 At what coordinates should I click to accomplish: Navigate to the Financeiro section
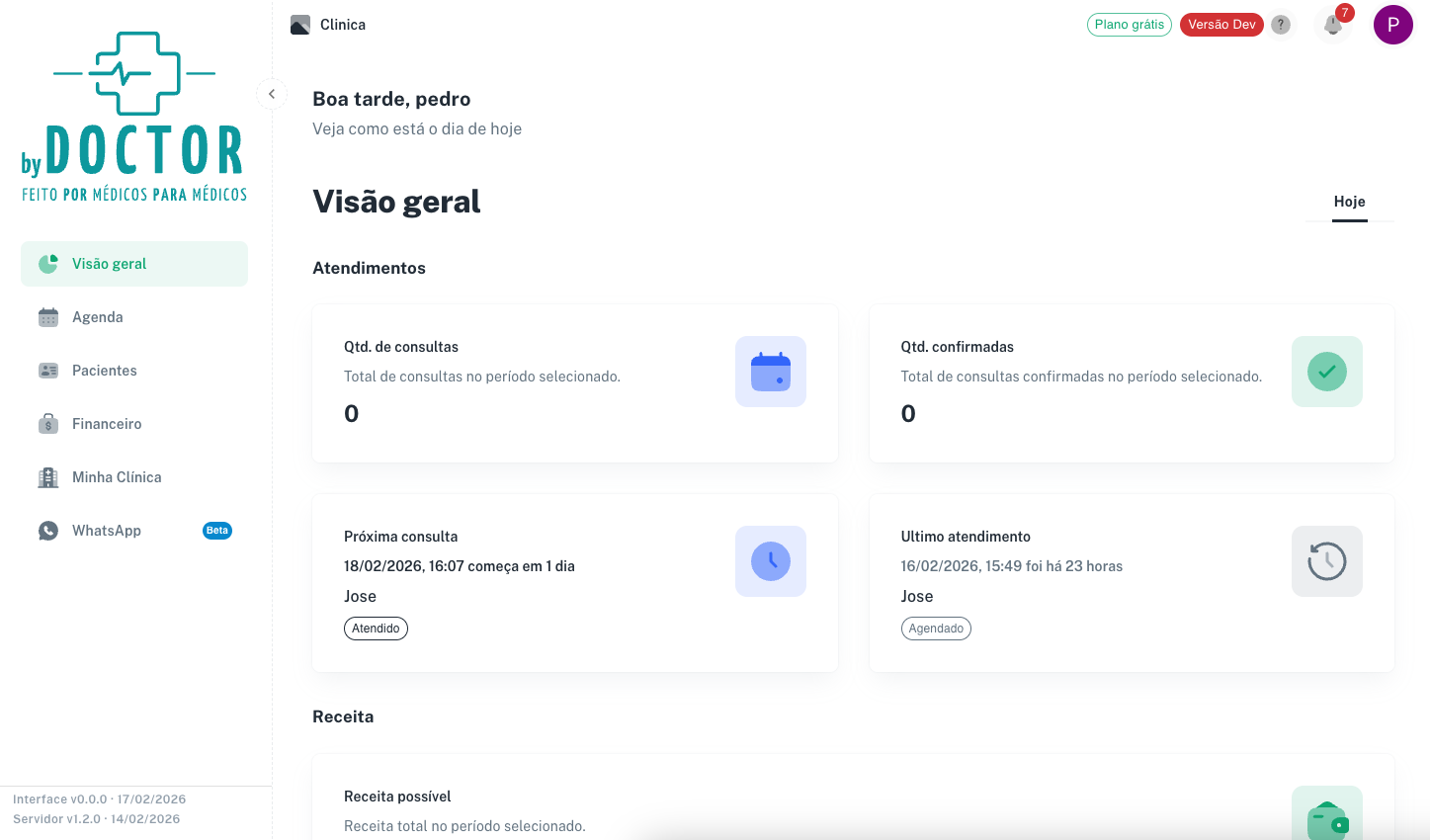point(107,424)
